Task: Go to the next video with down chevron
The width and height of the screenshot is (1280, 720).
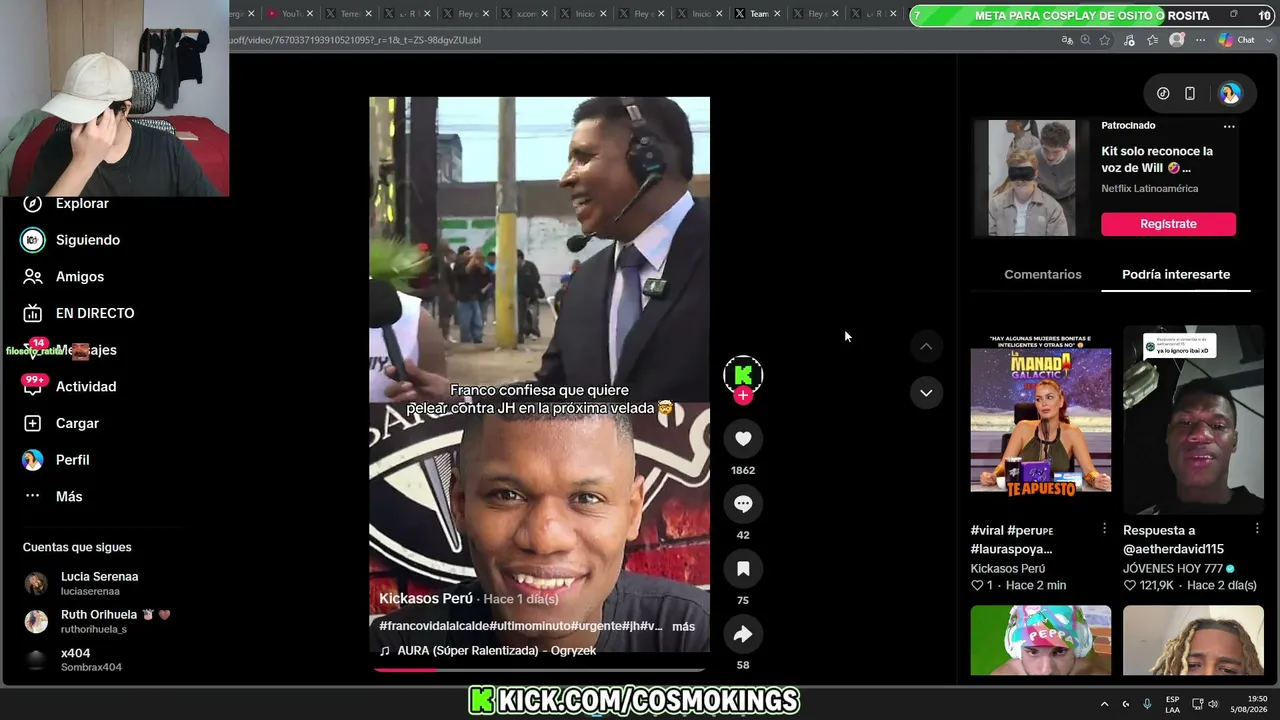Action: click(x=926, y=393)
